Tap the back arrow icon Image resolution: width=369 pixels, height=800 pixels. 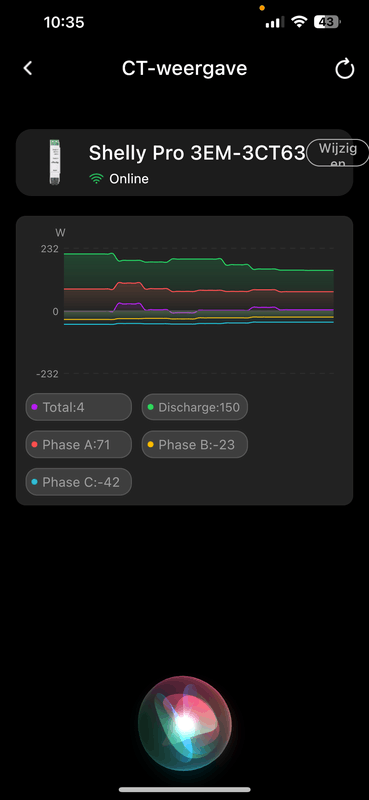[28, 68]
